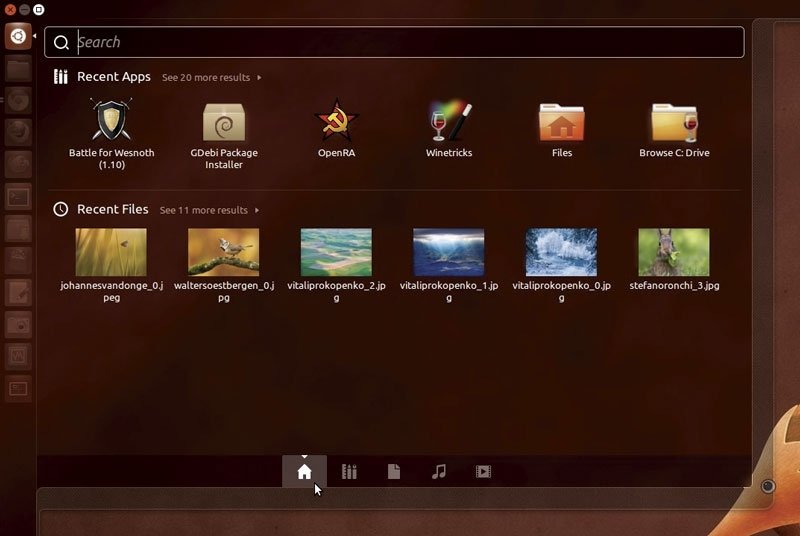Image resolution: width=800 pixels, height=536 pixels.
Task: Open the Firefox icon in the launcher
Action: click(18, 133)
